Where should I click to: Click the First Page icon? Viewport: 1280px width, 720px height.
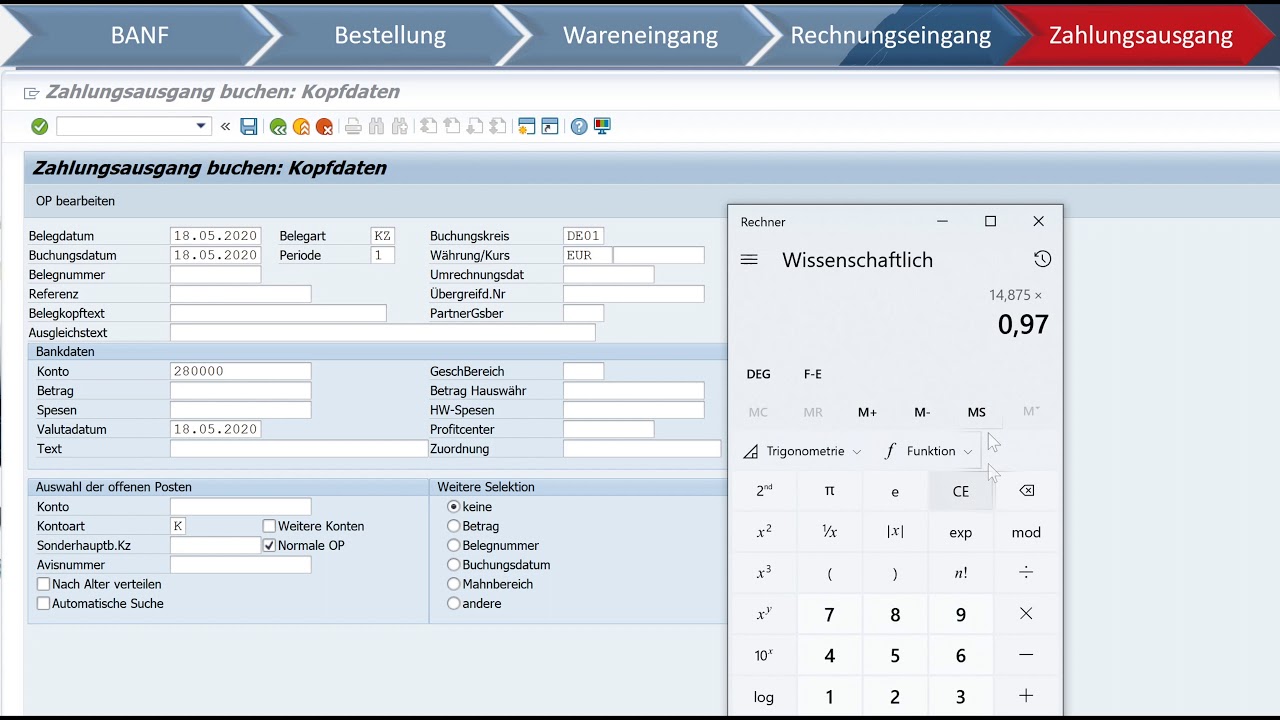[428, 126]
